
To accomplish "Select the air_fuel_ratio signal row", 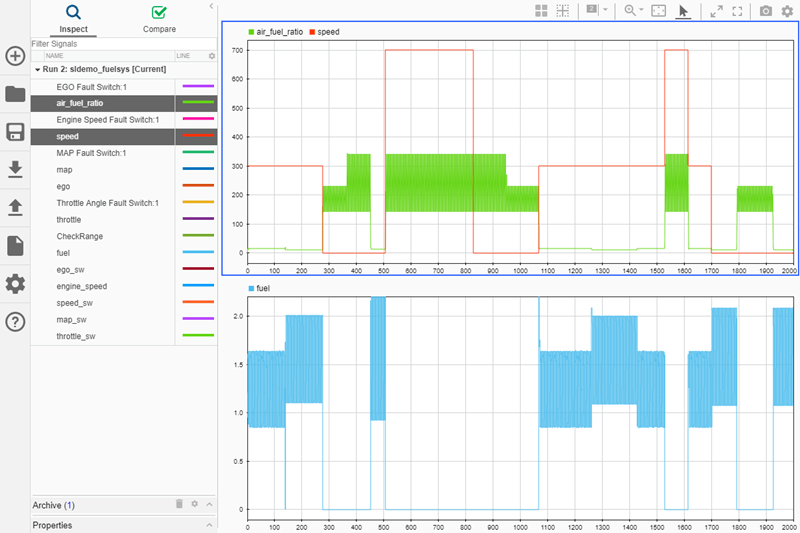I will click(124, 103).
